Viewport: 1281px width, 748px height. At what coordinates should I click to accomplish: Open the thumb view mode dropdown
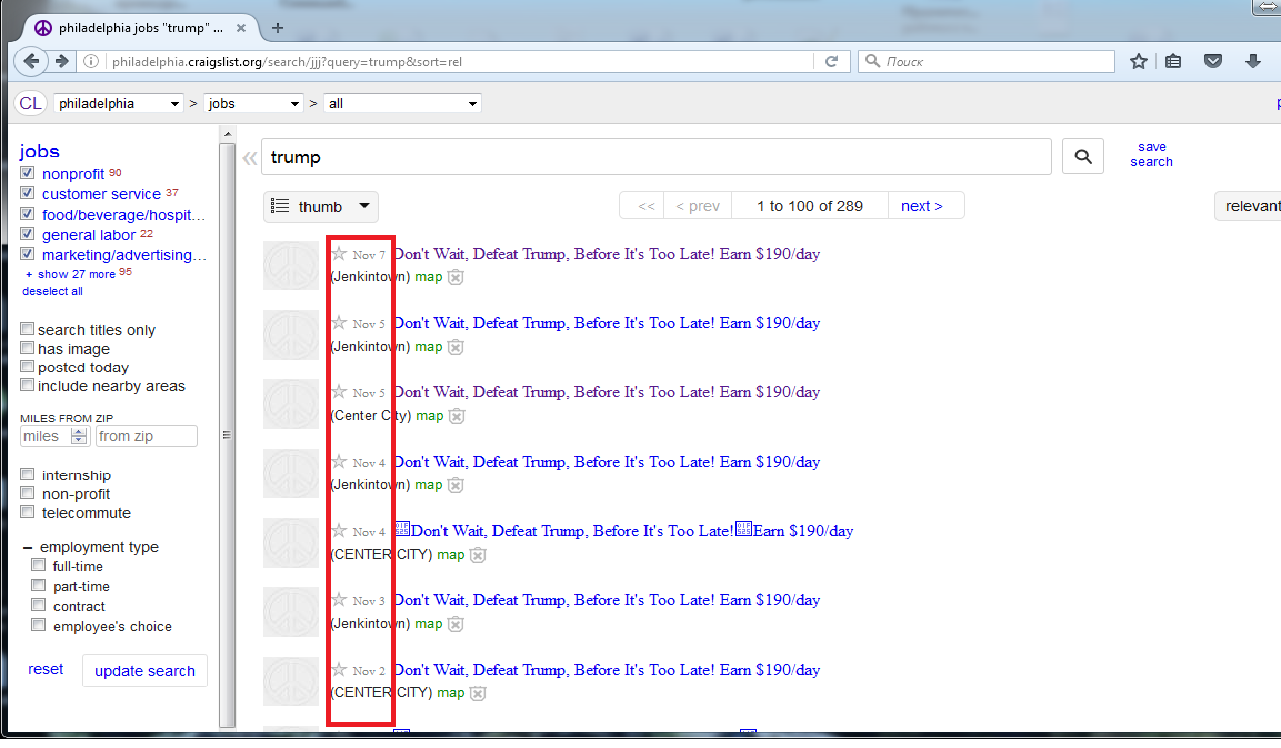pyautogui.click(x=321, y=207)
